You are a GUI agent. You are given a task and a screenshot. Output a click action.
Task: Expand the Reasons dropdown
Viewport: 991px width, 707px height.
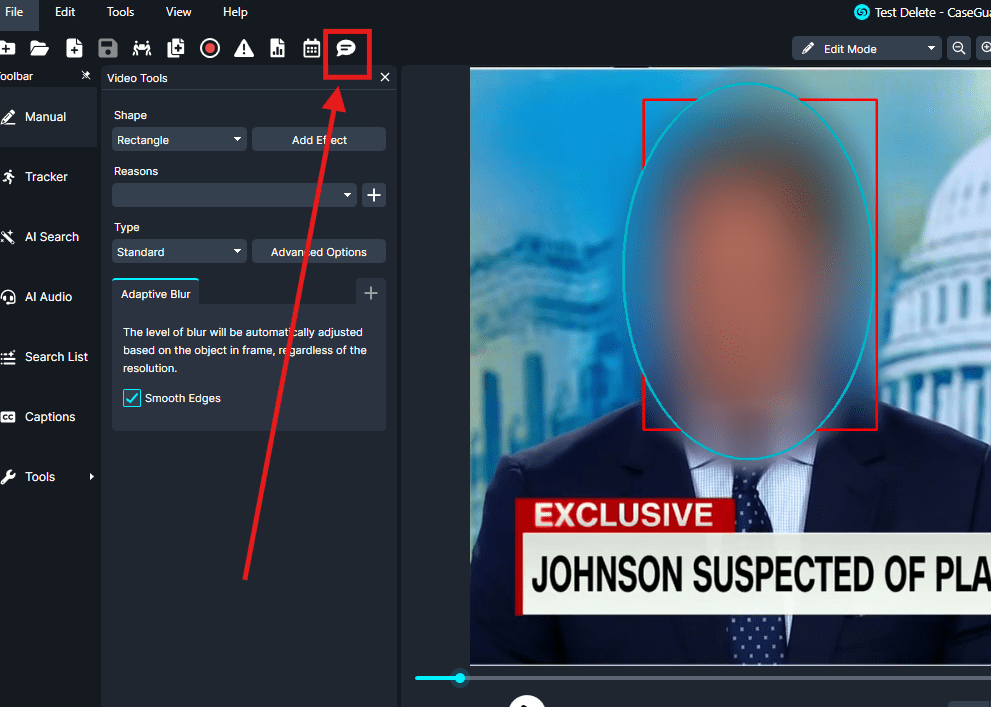(x=234, y=195)
